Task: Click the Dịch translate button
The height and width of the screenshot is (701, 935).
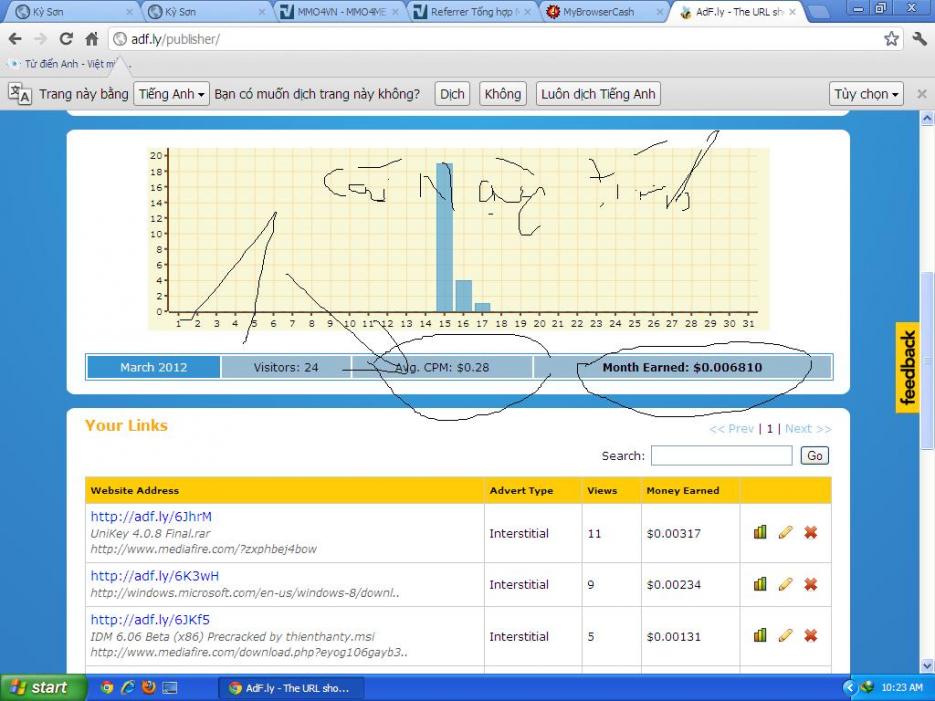Action: click(x=452, y=94)
